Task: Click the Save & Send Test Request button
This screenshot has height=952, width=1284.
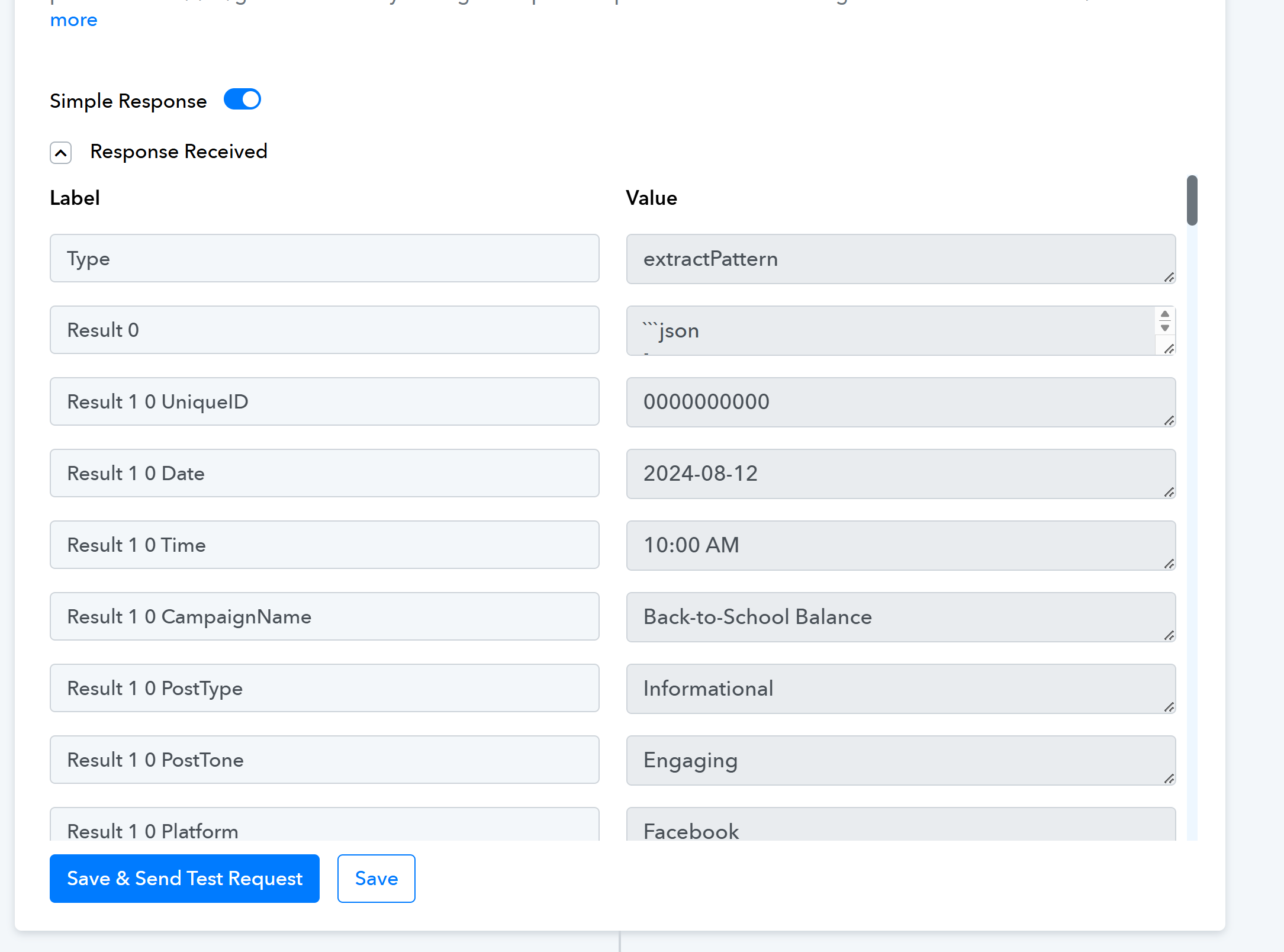Action: [x=185, y=879]
